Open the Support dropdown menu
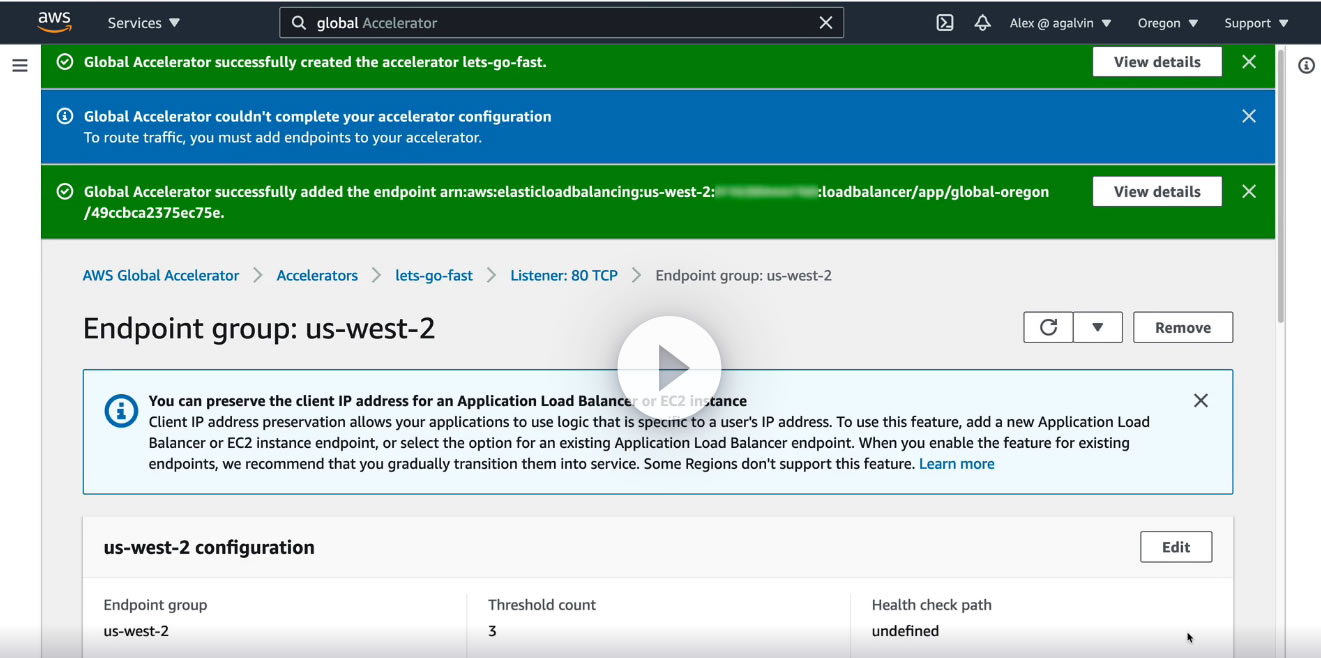Image resolution: width=1321 pixels, height=658 pixels. click(x=1257, y=23)
